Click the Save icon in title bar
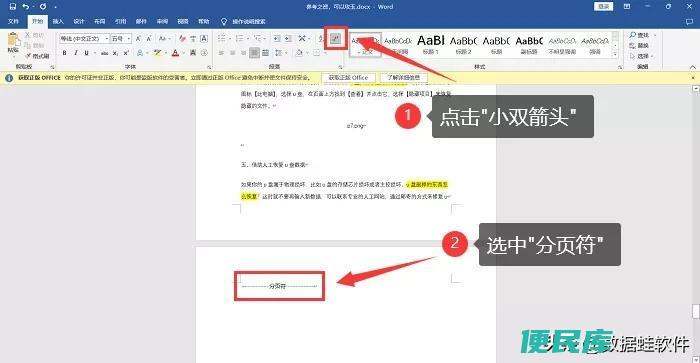 [12, 7]
